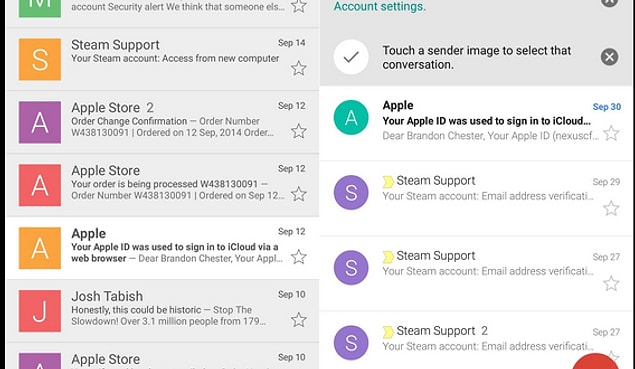Star the Apple iCloud sign-in email dated Sep 30
The width and height of the screenshot is (635, 369).
click(611, 133)
